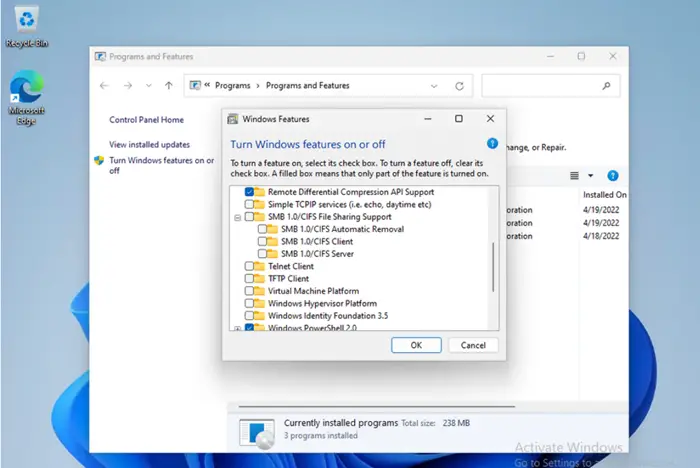
Task: Click the Programs and Features title bar icon
Action: coord(100,56)
